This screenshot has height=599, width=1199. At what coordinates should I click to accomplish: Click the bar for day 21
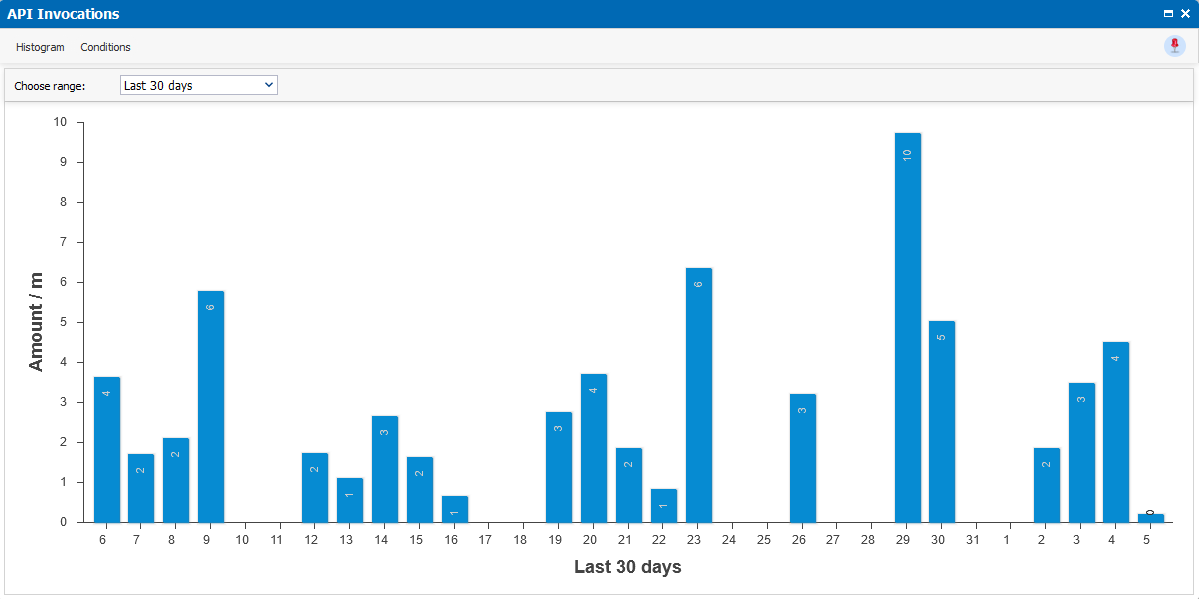click(628, 485)
